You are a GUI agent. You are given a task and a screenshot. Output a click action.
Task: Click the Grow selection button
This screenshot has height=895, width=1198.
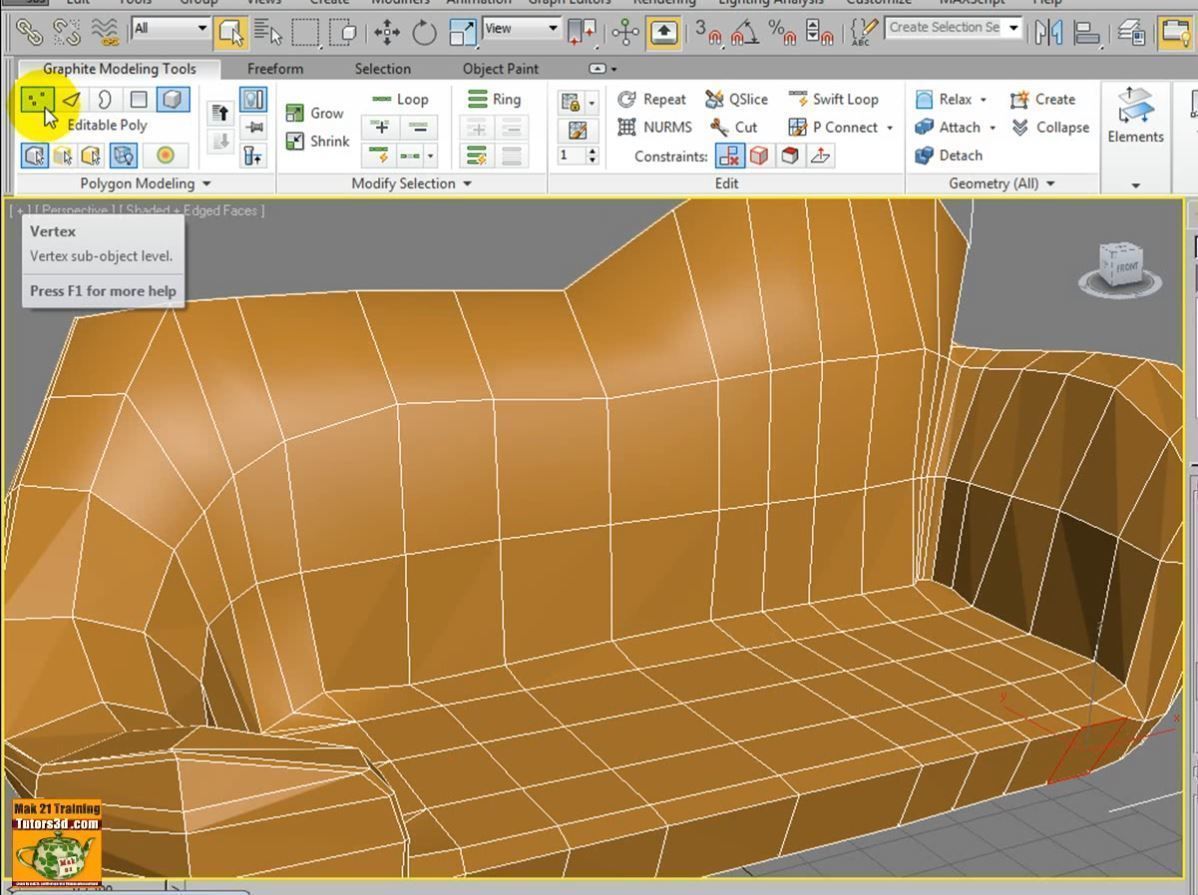pyautogui.click(x=315, y=113)
